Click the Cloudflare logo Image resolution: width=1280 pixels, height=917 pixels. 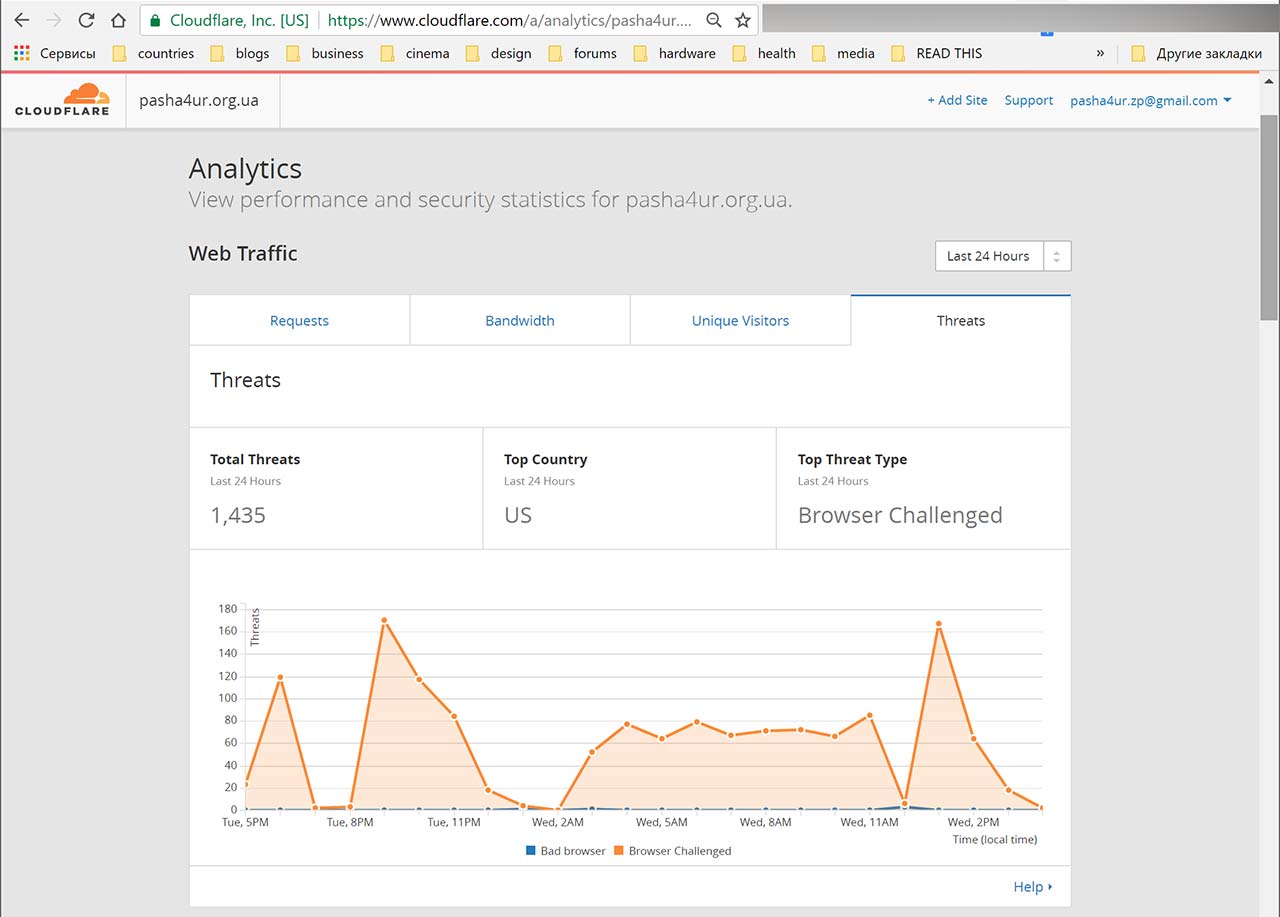click(62, 100)
